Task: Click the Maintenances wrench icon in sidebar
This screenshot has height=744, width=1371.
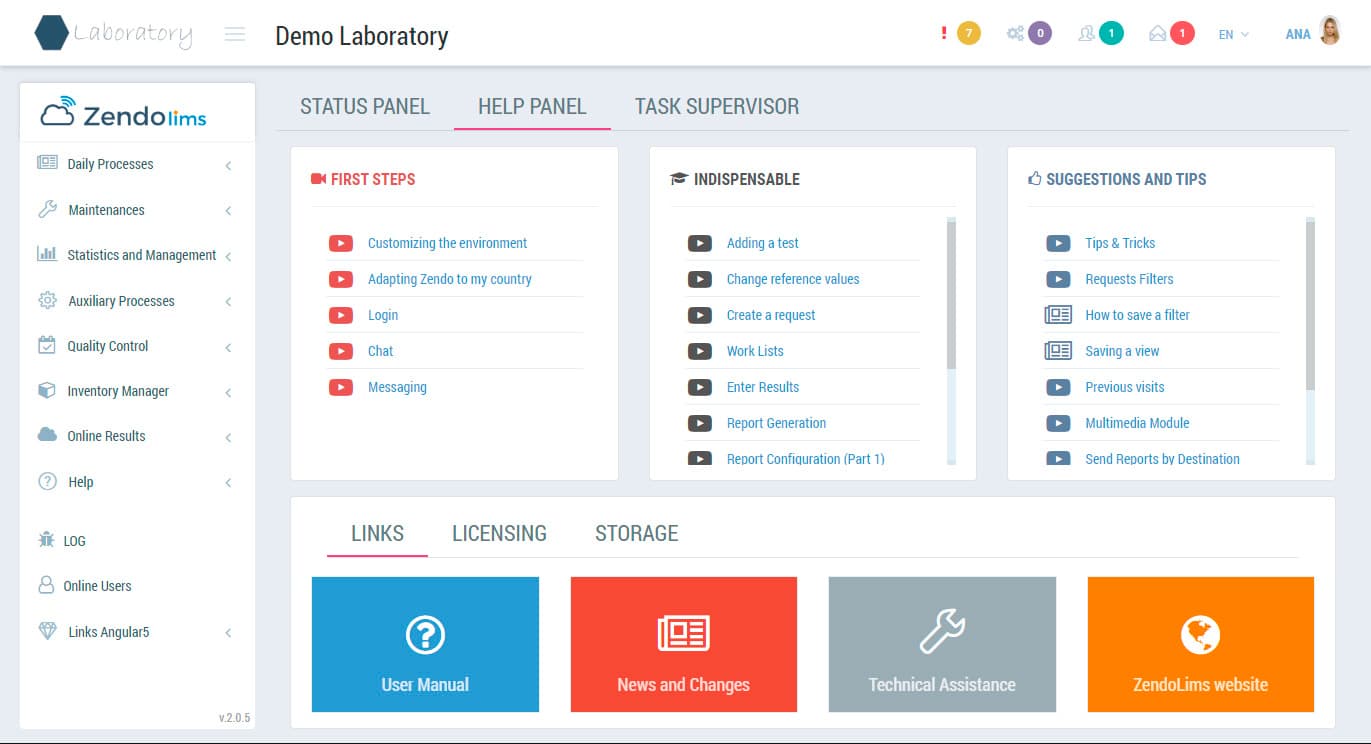Action: [47, 209]
